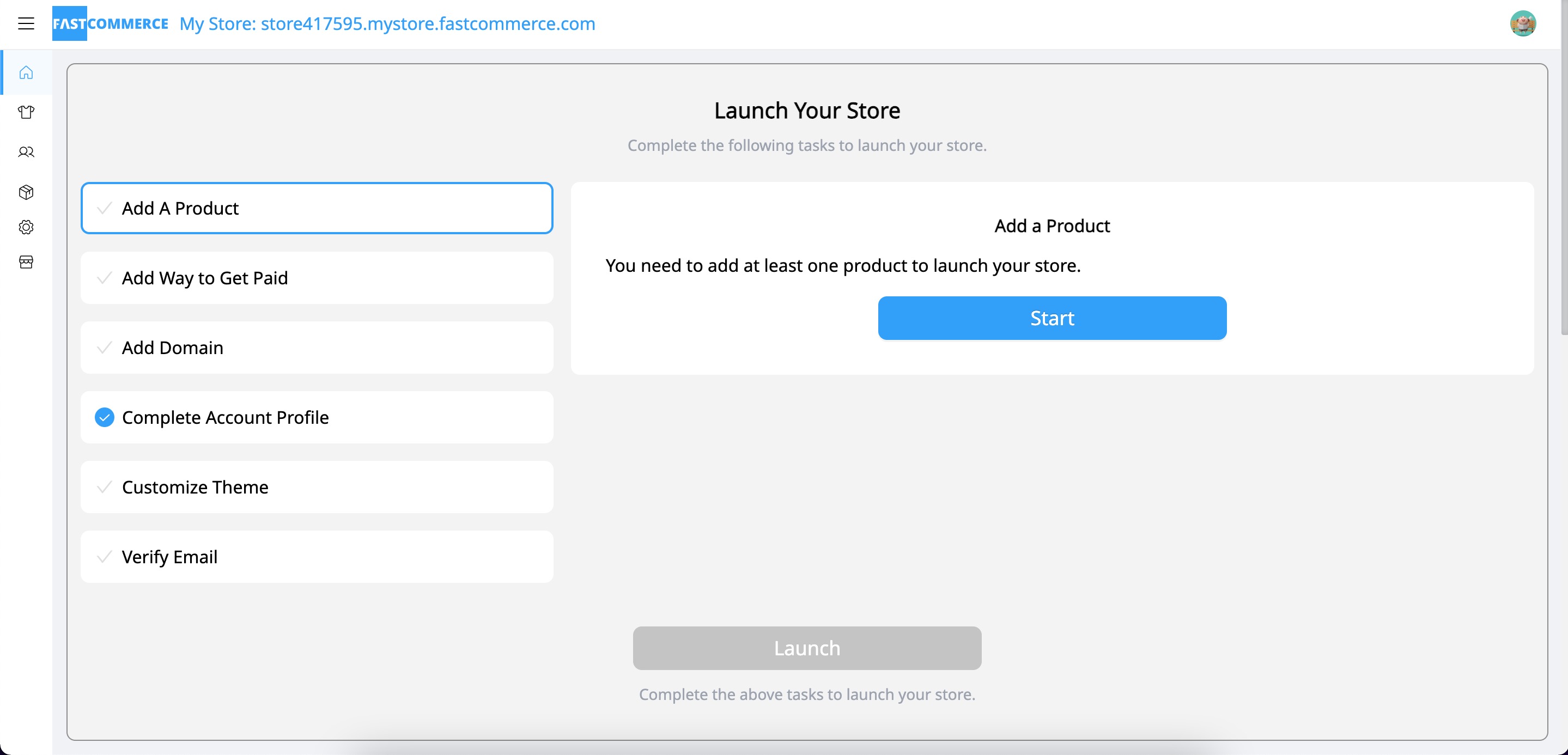Click the greyed-out Launch button
This screenshot has width=1568, height=755.
(x=807, y=648)
